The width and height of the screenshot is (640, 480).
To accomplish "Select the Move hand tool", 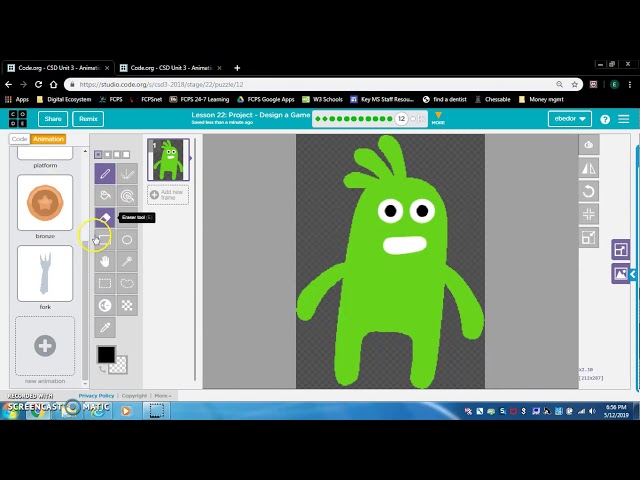I will pyautogui.click(x=105, y=261).
